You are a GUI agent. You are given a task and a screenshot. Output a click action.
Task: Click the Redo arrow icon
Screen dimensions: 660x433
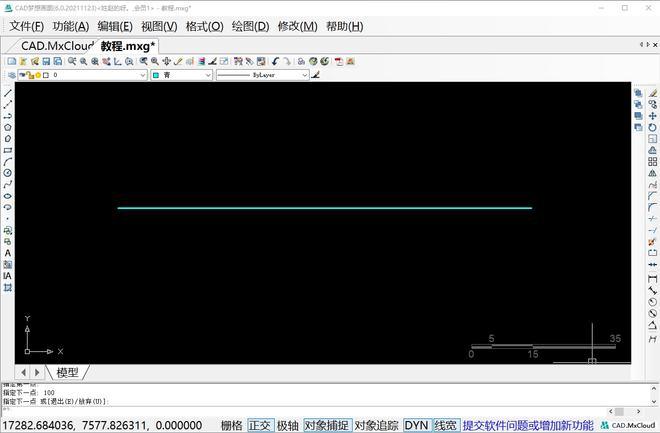[287, 61]
